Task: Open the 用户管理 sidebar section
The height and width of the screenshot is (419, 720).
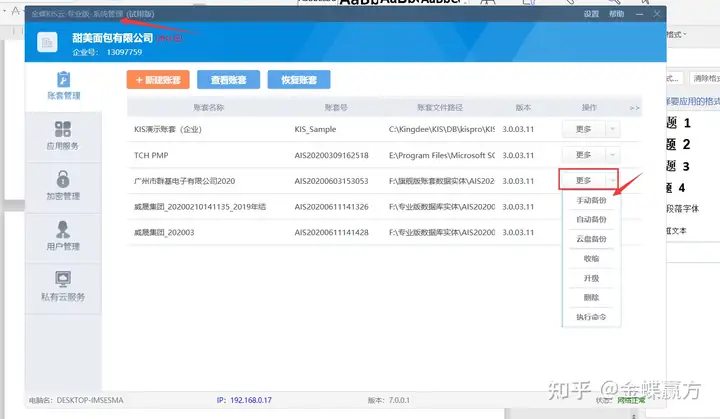Action: (63, 237)
